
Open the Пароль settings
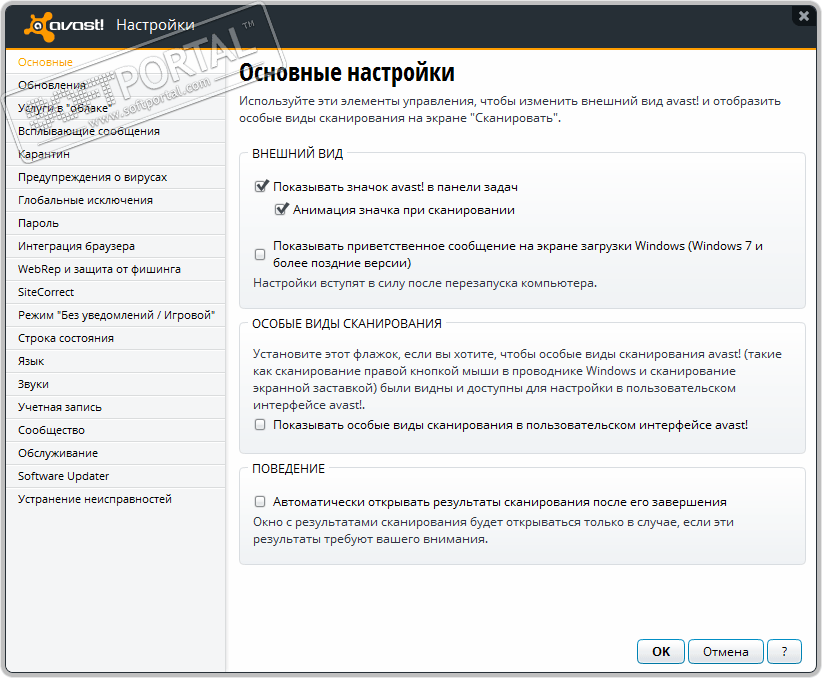(x=116, y=223)
